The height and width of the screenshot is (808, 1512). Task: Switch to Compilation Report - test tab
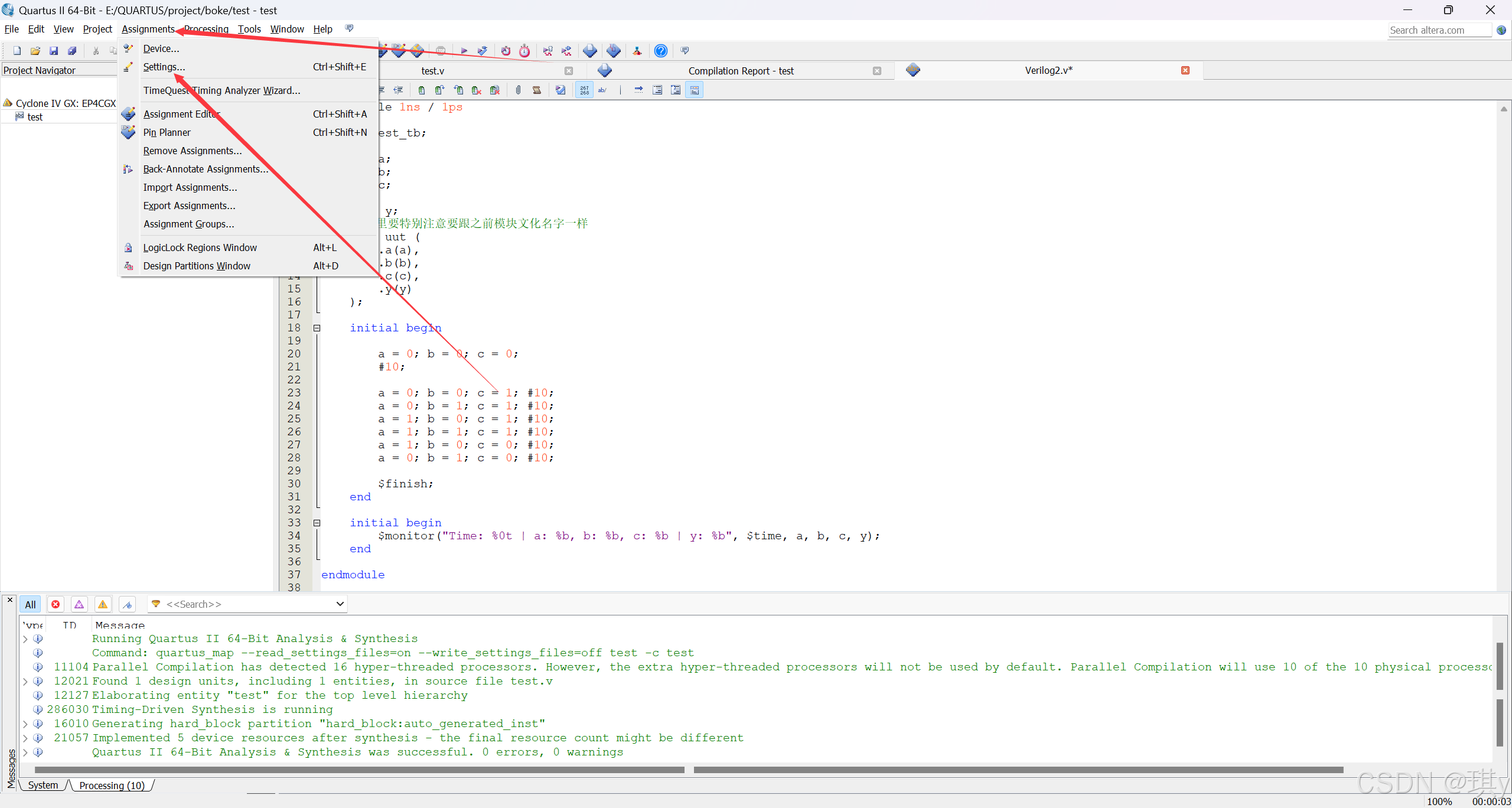tap(741, 71)
